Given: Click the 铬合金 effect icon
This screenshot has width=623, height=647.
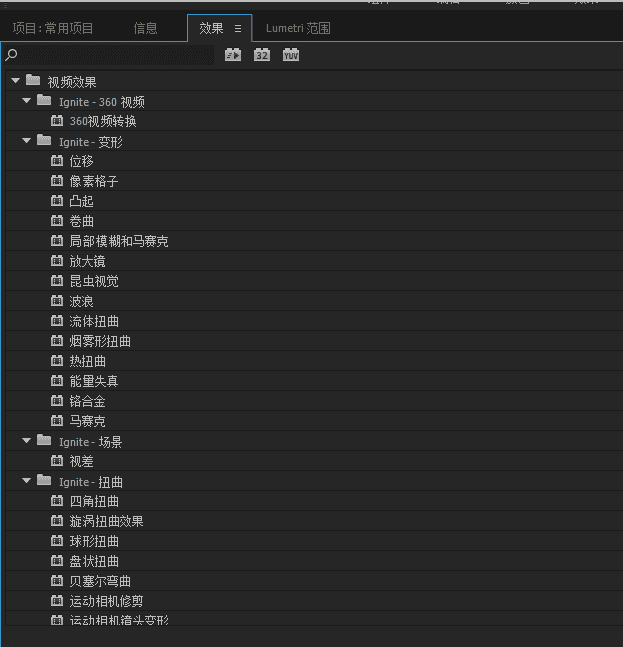Looking at the screenshot, I should pyautogui.click(x=57, y=401).
